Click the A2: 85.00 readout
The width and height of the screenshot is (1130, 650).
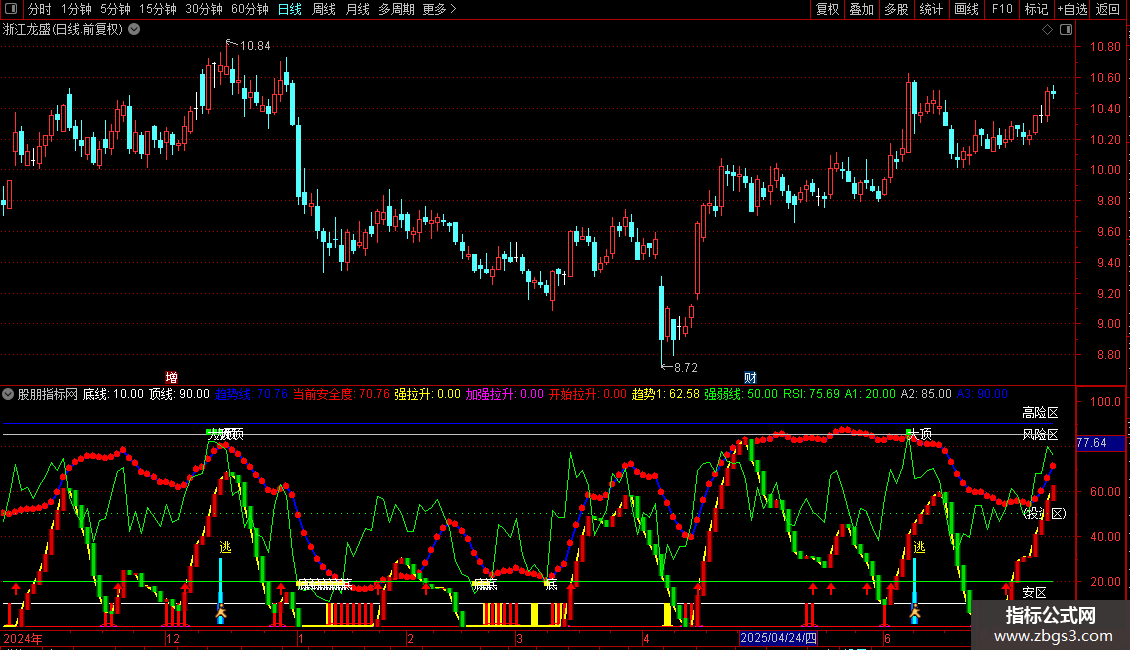[x=926, y=394]
